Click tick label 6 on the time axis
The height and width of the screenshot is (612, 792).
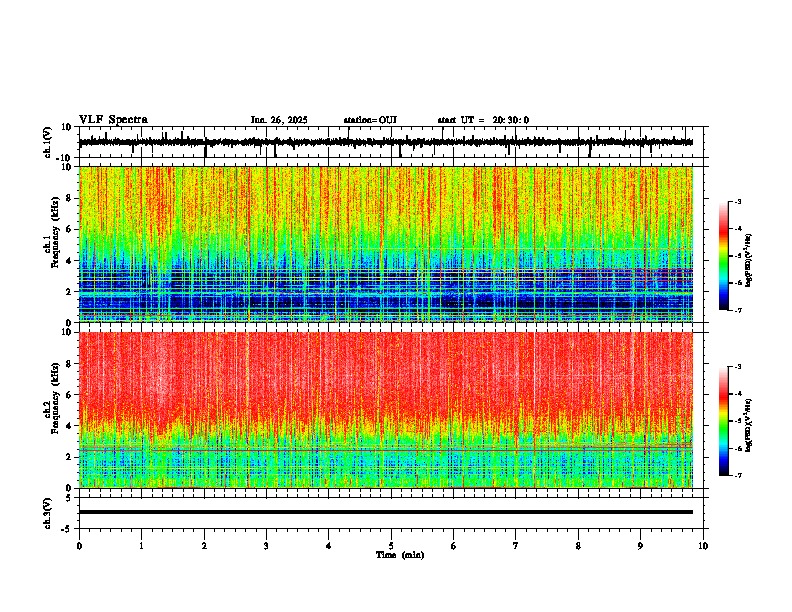point(454,546)
